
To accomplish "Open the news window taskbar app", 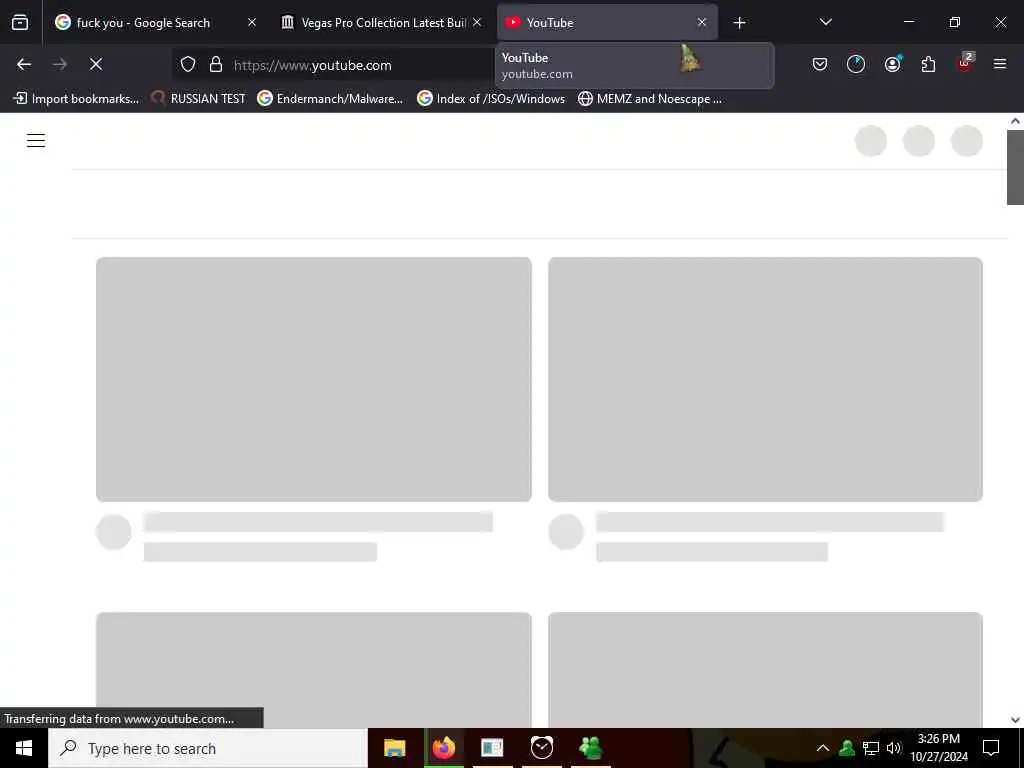I will click(x=492, y=748).
